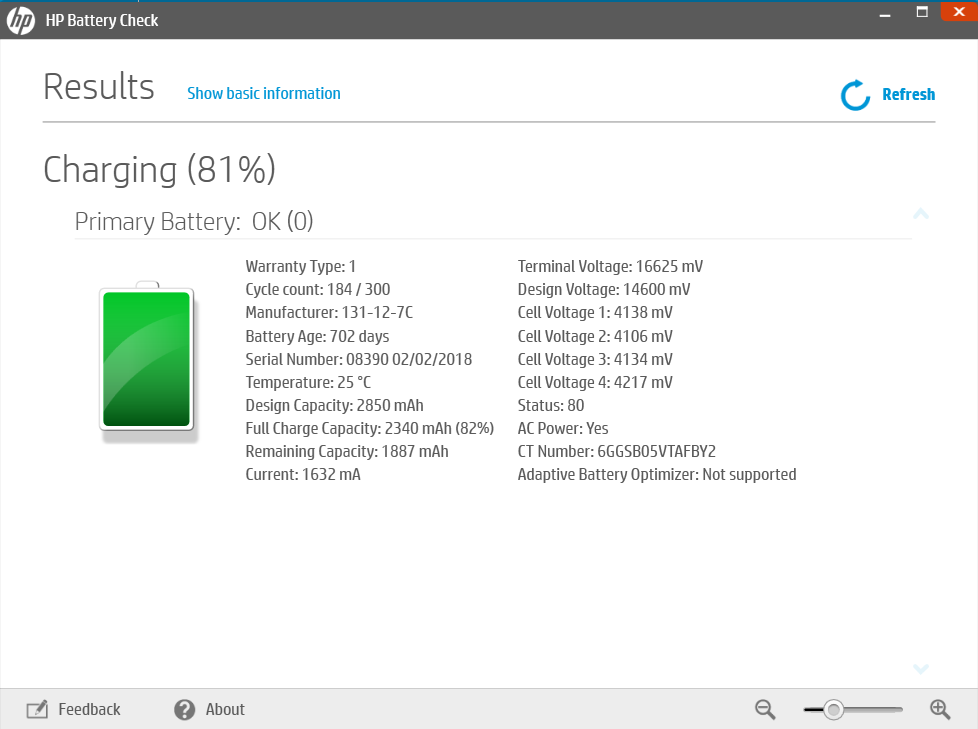Click the minimize icon in the title bar
This screenshot has height=729, width=978.
pyautogui.click(x=884, y=13)
